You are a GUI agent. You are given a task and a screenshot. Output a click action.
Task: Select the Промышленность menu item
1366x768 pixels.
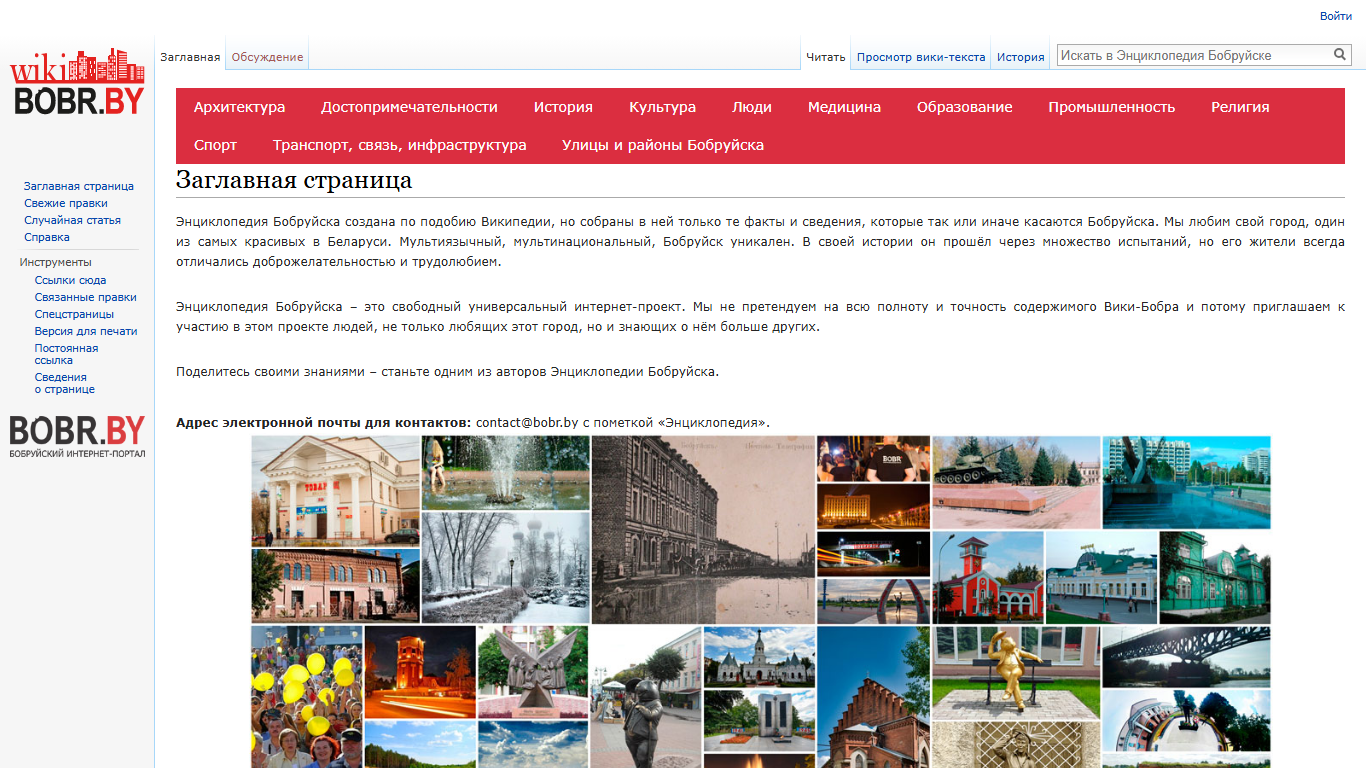[1111, 107]
